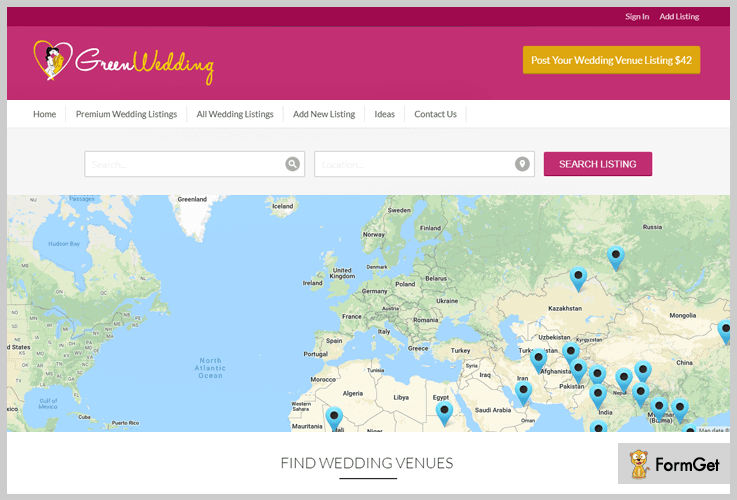Viewport: 737px width, 500px height.
Task: Click the Sign In link
Action: click(x=637, y=16)
